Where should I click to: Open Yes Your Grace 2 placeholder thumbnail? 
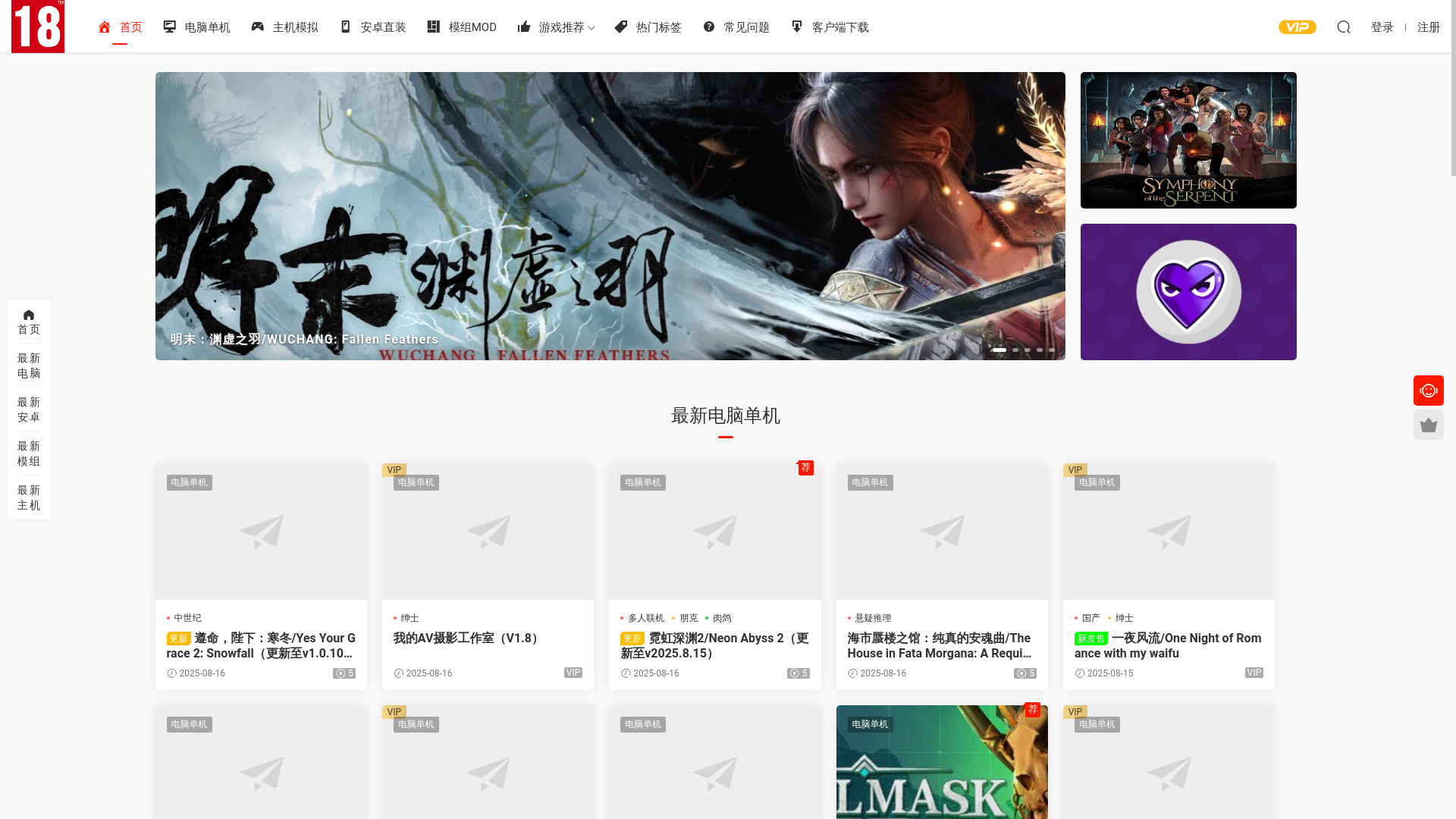tap(261, 532)
